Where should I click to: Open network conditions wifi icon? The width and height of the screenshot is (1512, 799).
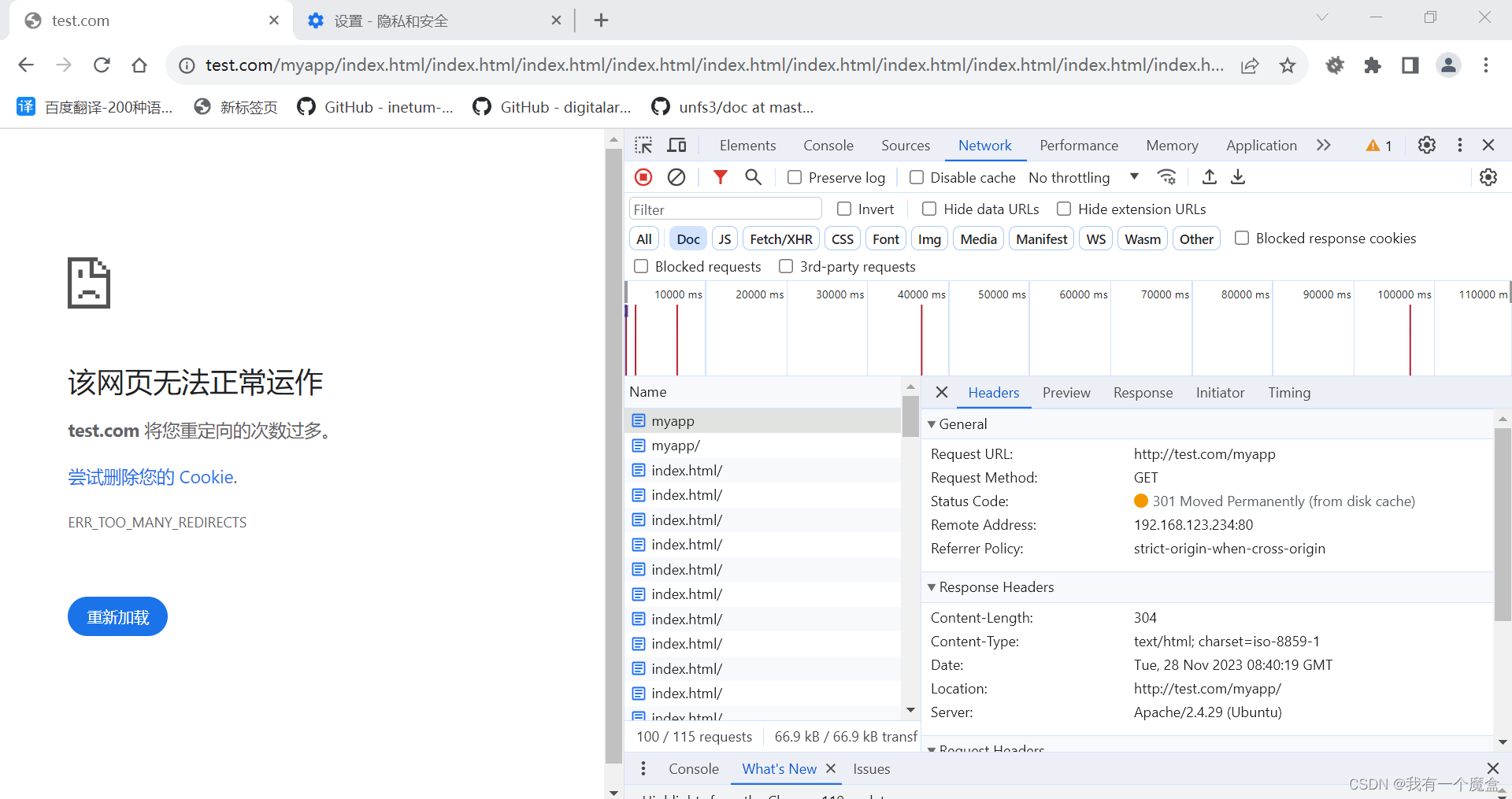point(1166,177)
